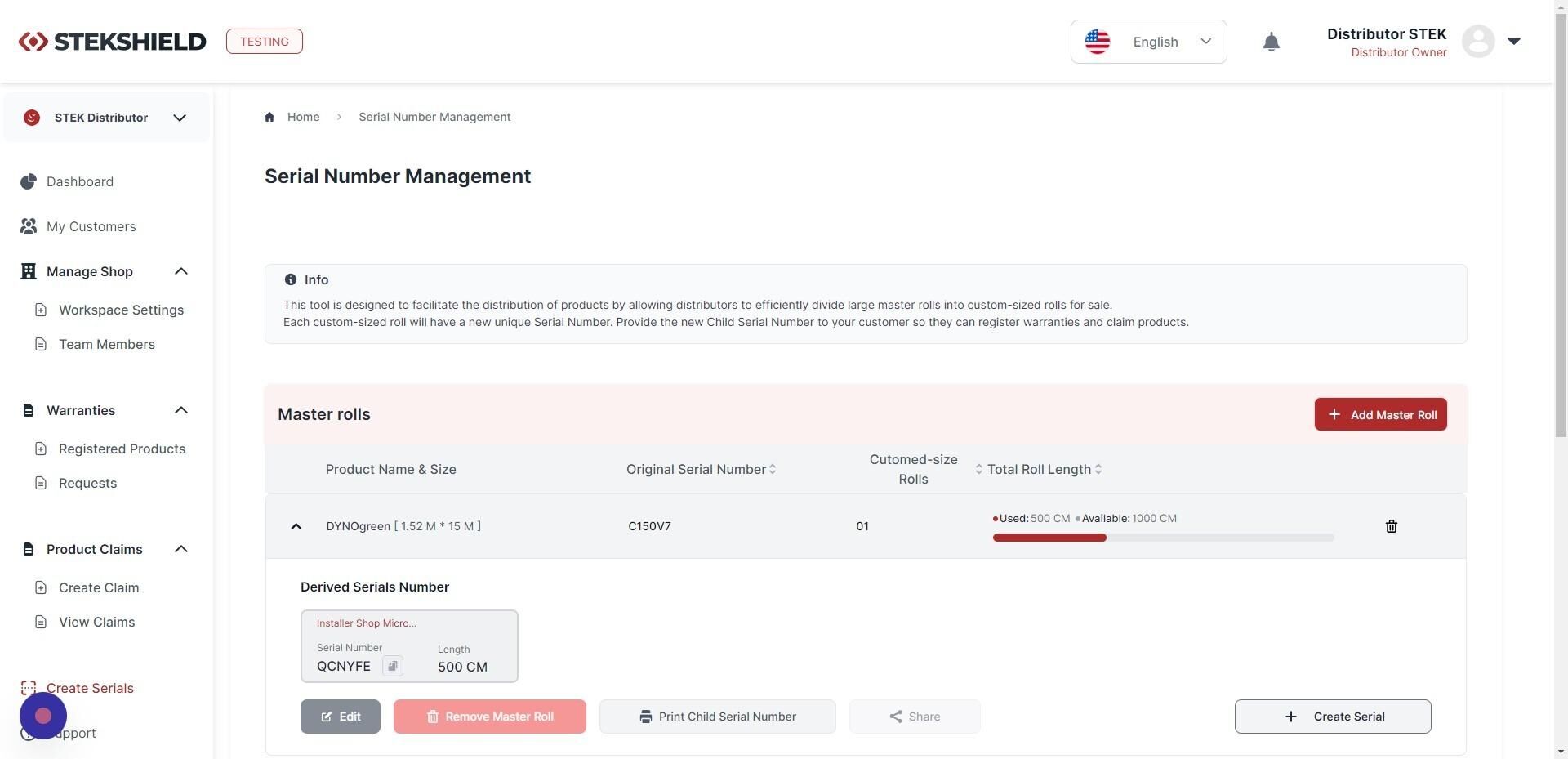Click Remove Master Roll button

(x=490, y=717)
